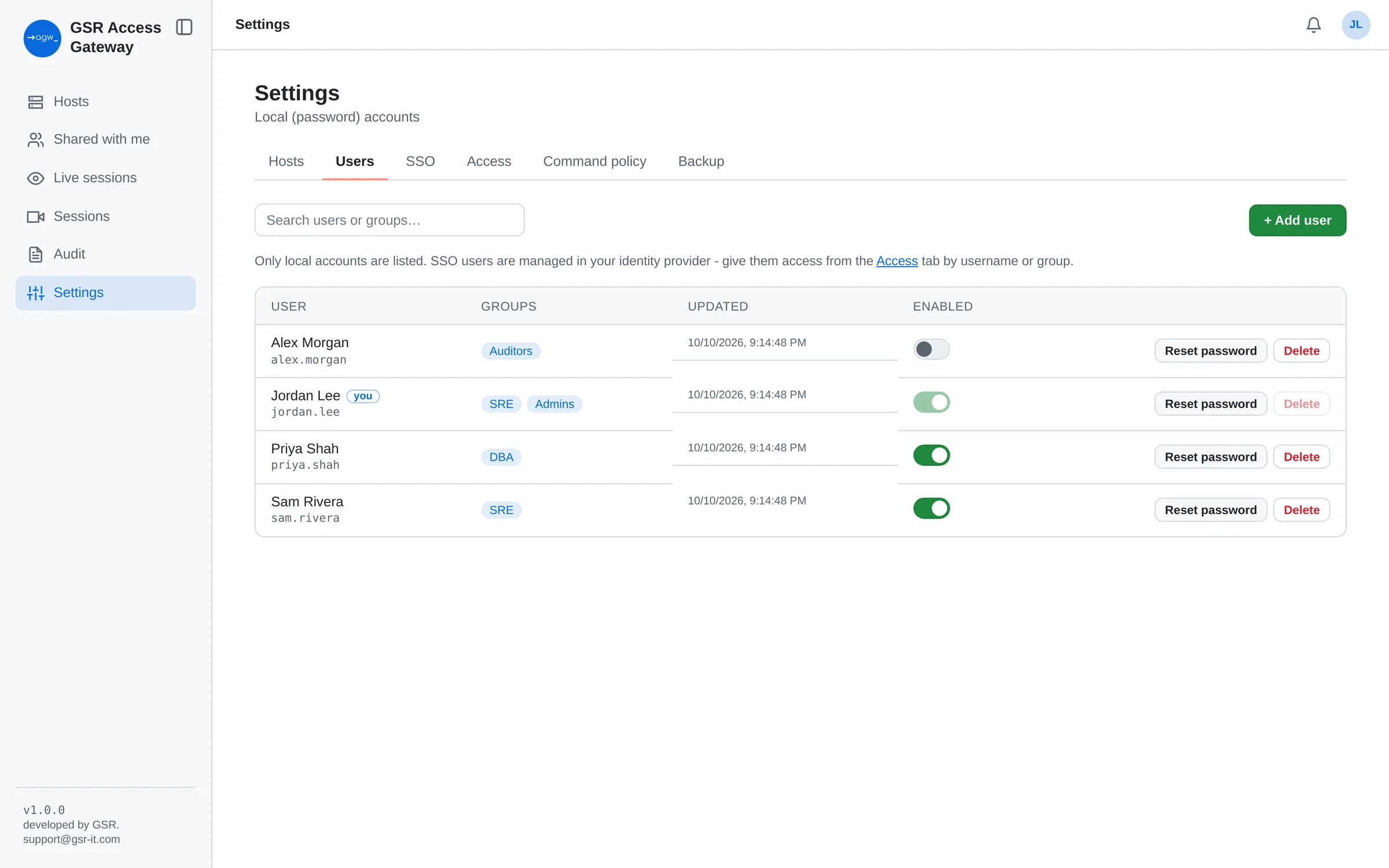Click the Hosts server icon in sidebar
Screen dimensions: 1389x868
[35, 102]
